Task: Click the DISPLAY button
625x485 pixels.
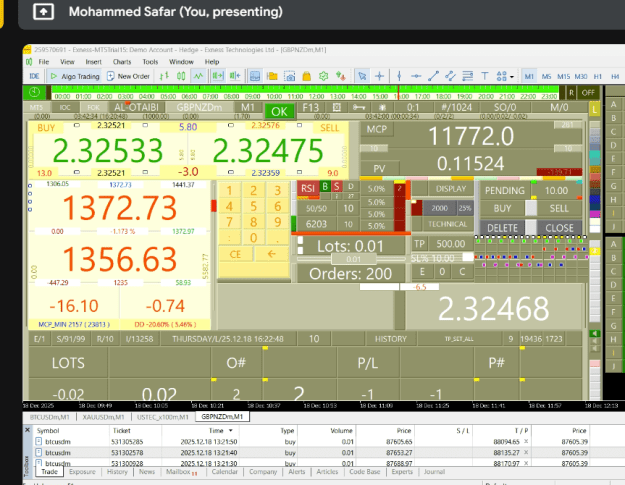Action: (451, 189)
